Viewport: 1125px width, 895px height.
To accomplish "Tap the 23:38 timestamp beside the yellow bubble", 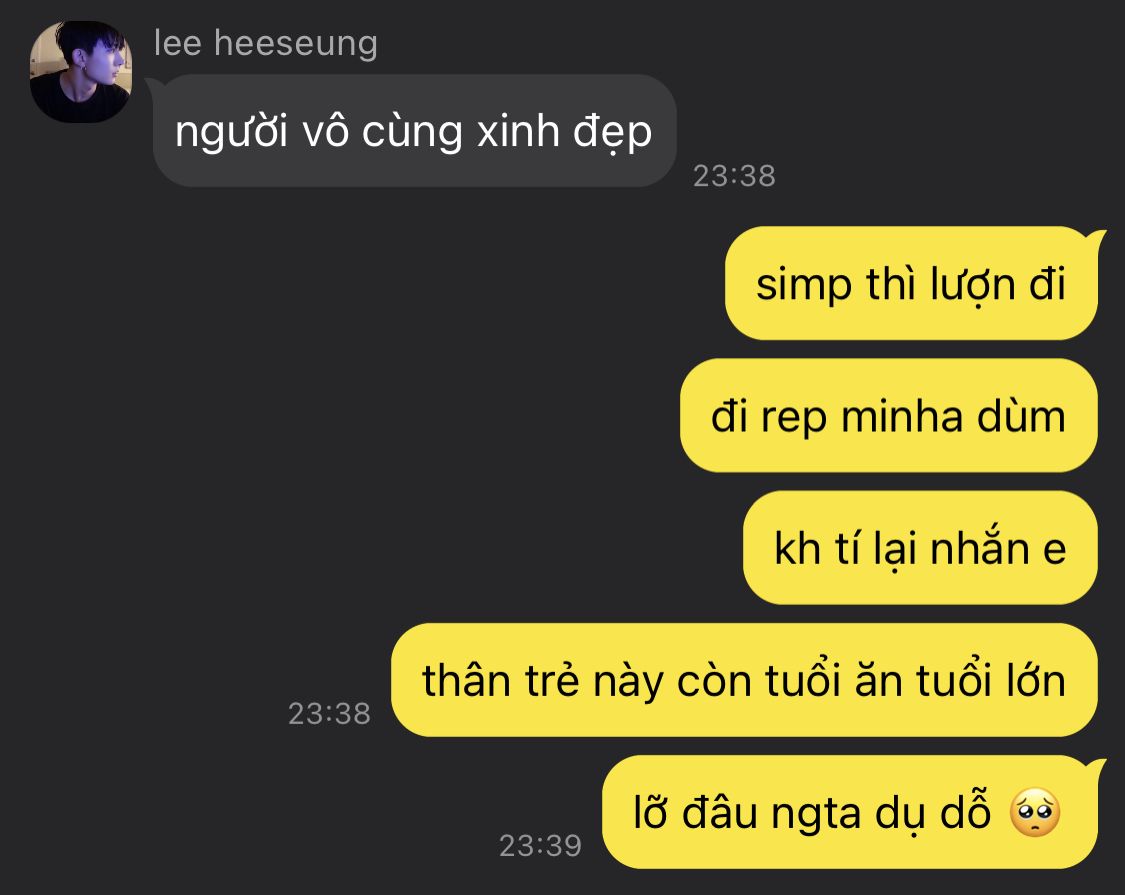I will 329,713.
